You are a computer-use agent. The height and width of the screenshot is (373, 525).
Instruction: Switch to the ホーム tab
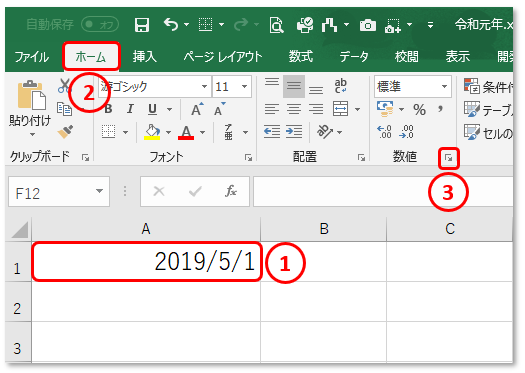(91, 57)
